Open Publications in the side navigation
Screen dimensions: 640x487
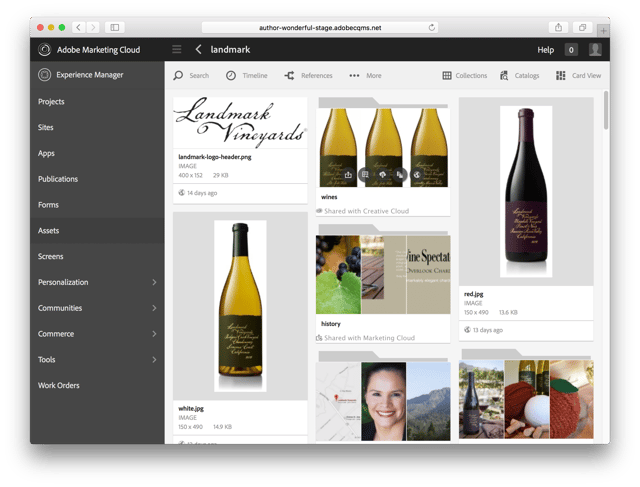pos(97,179)
